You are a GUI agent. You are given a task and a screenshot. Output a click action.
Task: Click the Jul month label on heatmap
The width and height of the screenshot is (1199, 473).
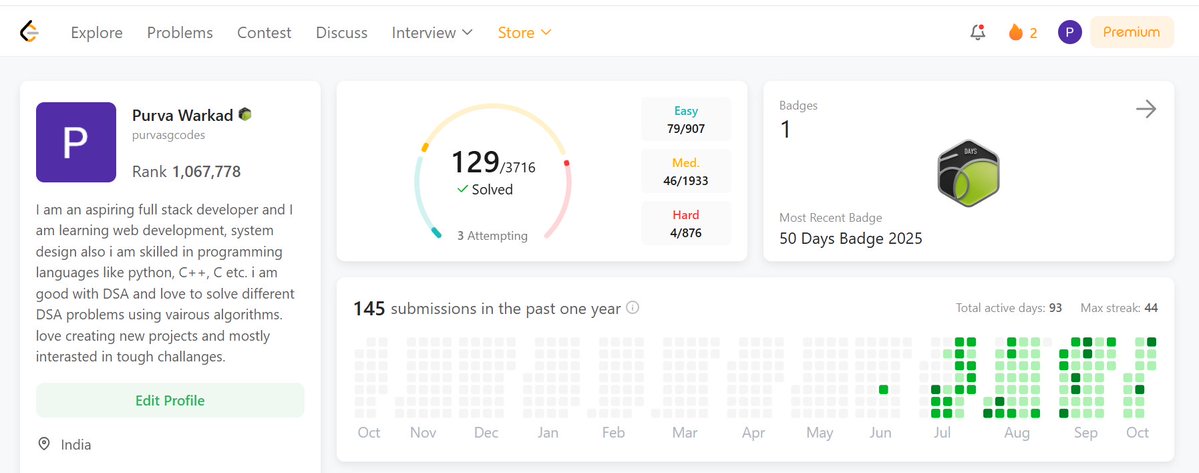942,433
